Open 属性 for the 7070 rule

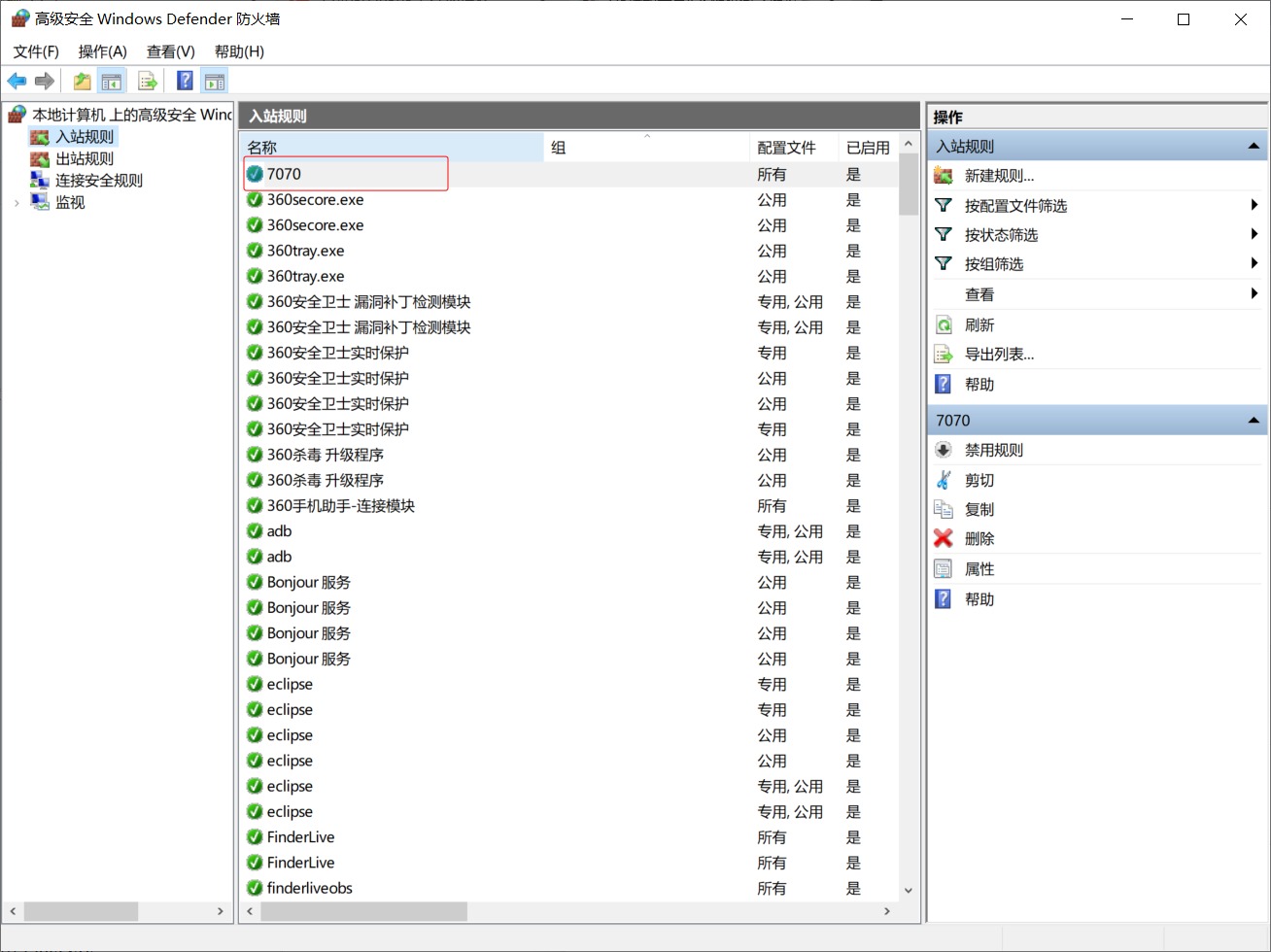(979, 569)
